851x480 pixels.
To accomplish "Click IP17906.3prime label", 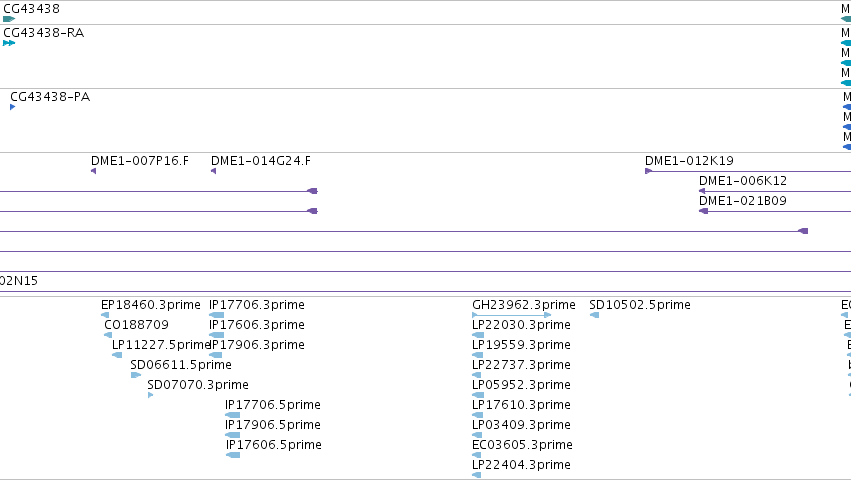I will coord(257,345).
